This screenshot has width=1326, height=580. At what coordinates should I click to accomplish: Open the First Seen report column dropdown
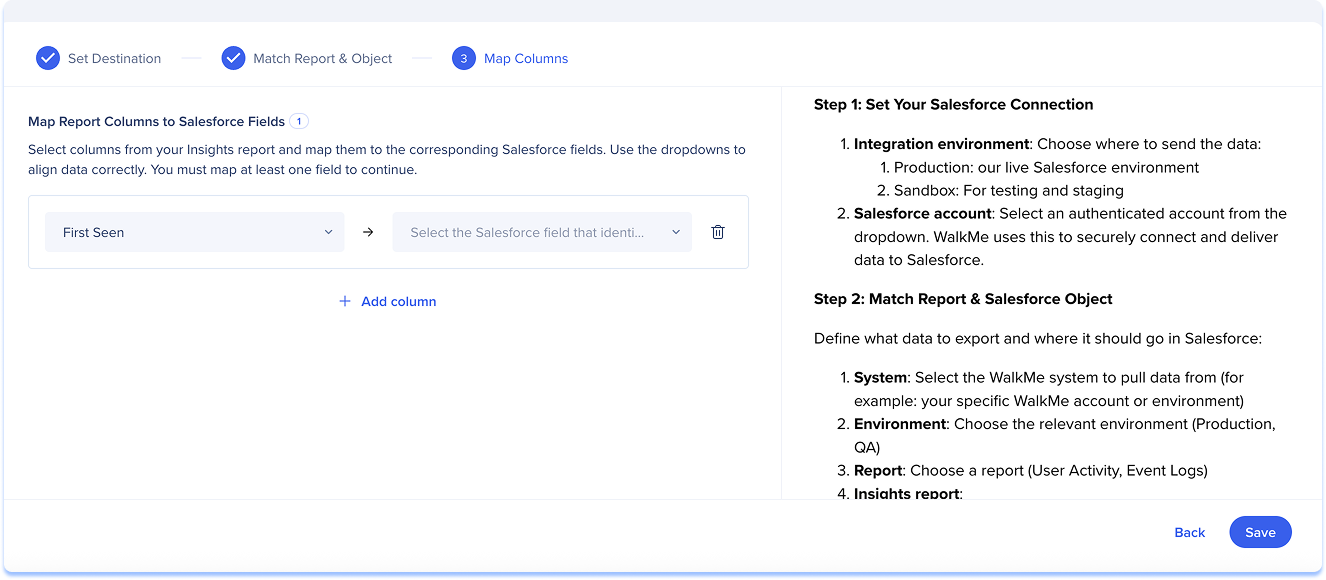(x=194, y=232)
